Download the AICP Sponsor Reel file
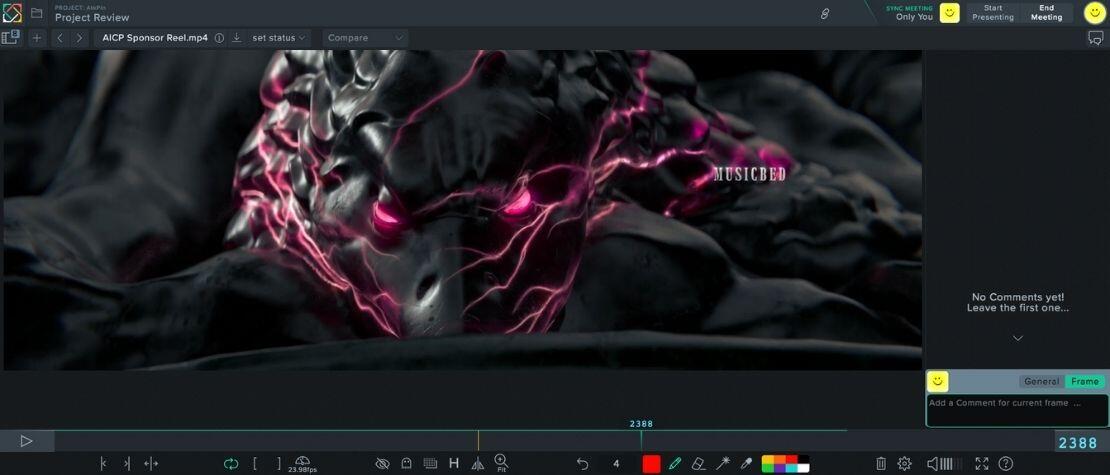This screenshot has width=1110, height=475. 237,38
